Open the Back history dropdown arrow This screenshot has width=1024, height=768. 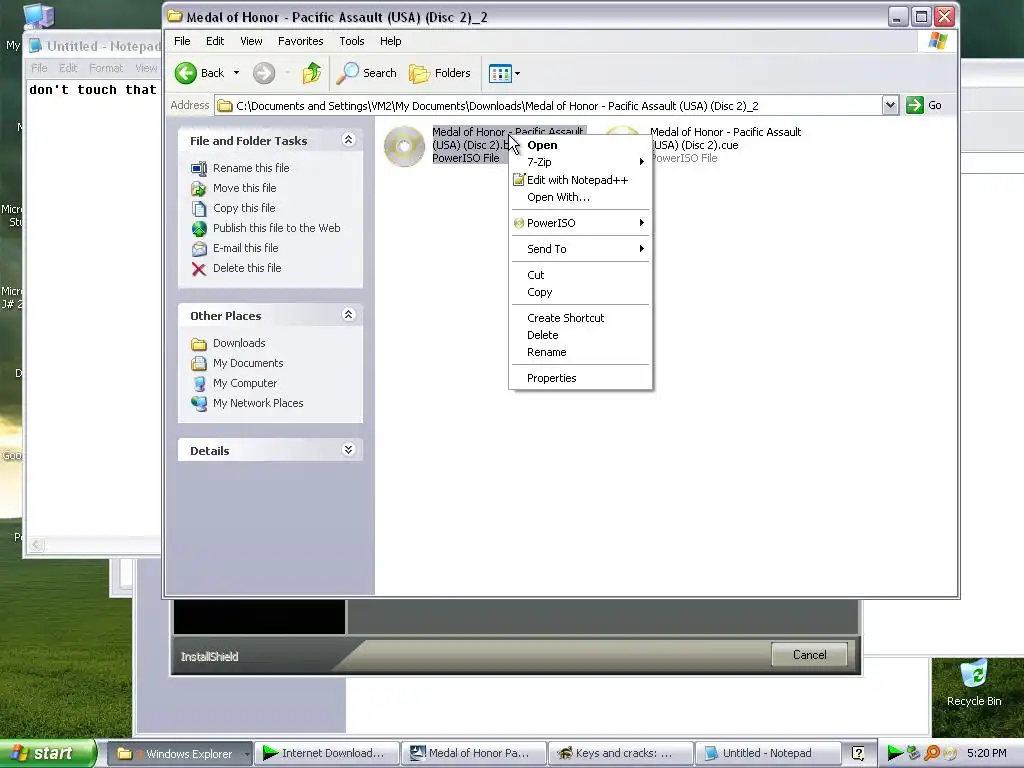(236, 73)
